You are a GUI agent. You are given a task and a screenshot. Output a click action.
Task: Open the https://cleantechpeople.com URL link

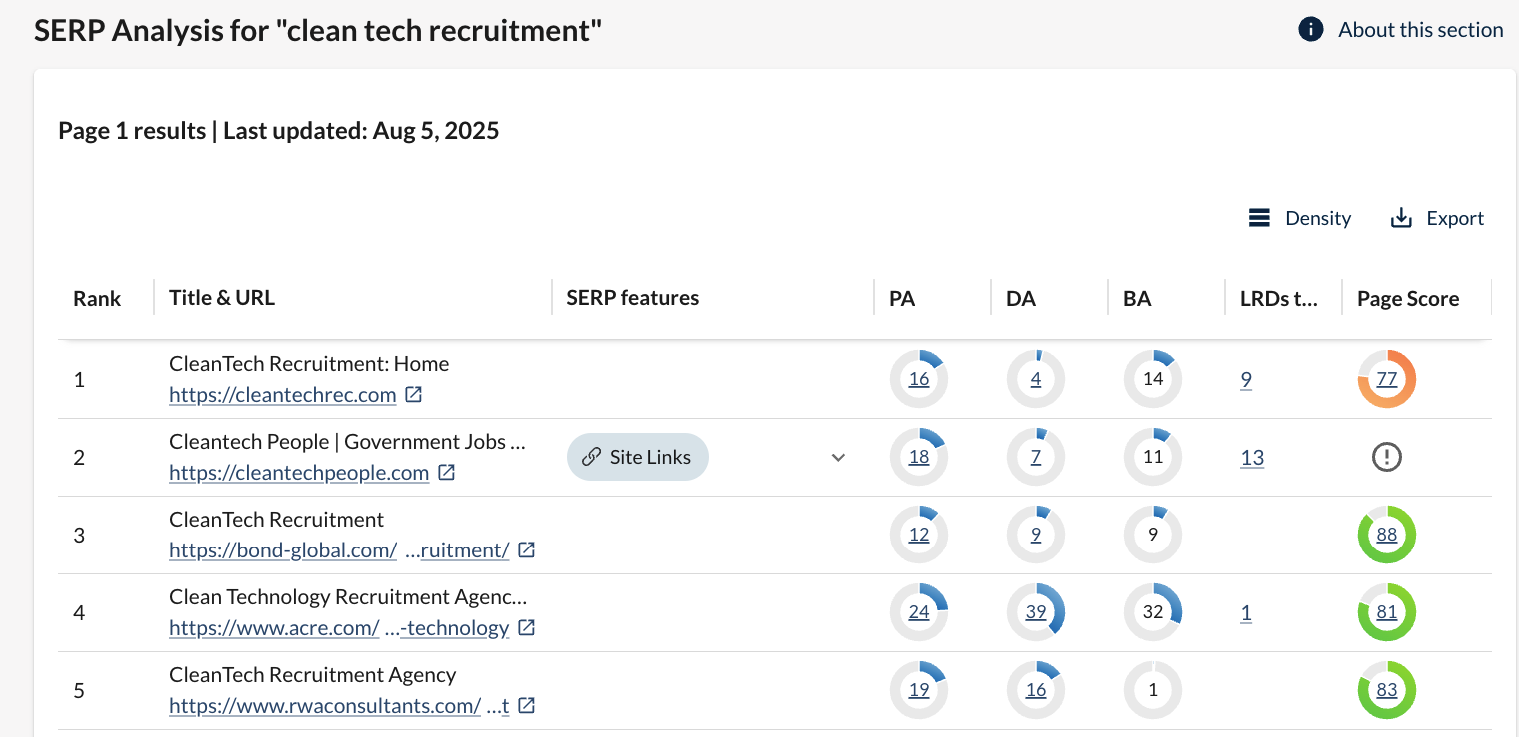[x=299, y=473]
